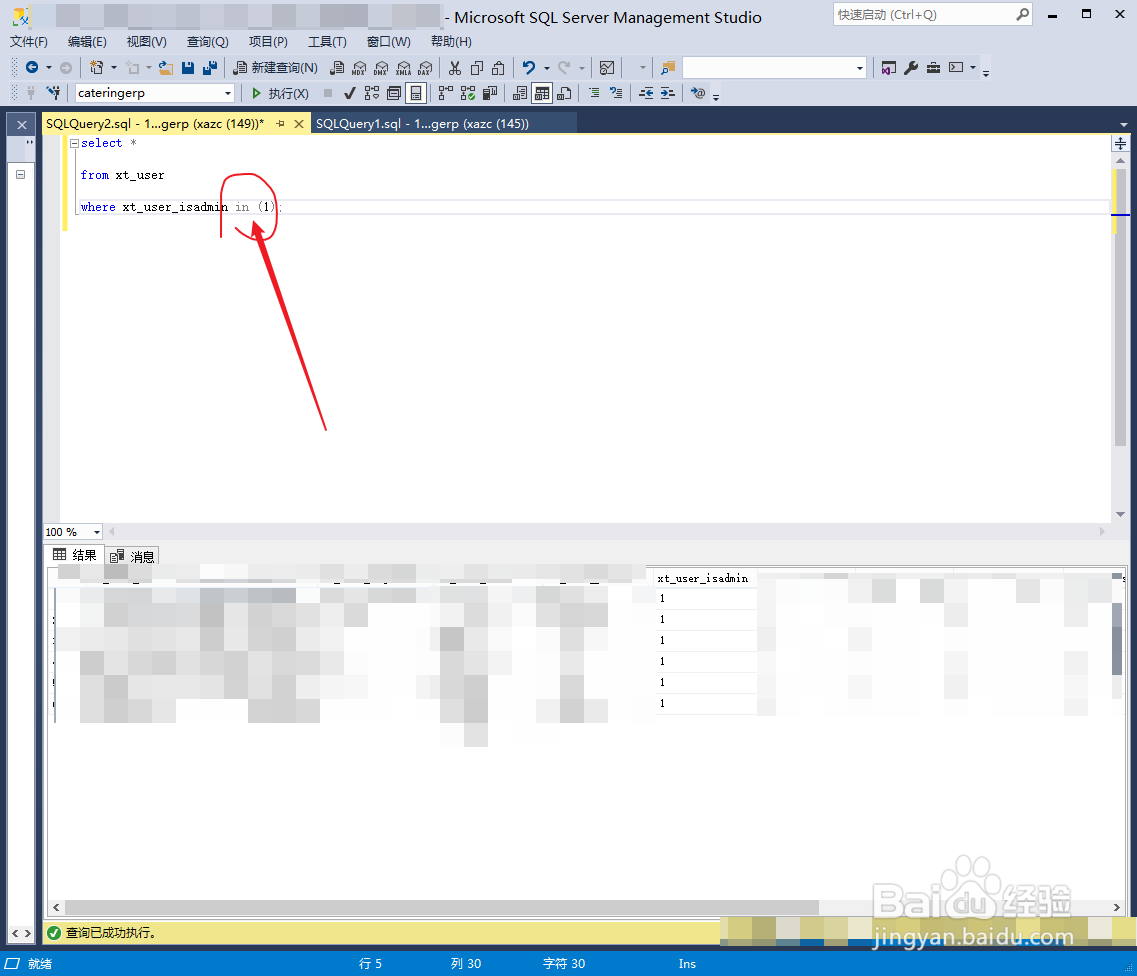The height and width of the screenshot is (976, 1137).
Task: Toggle Include Actual Execution Plan
Action: (x=446, y=93)
